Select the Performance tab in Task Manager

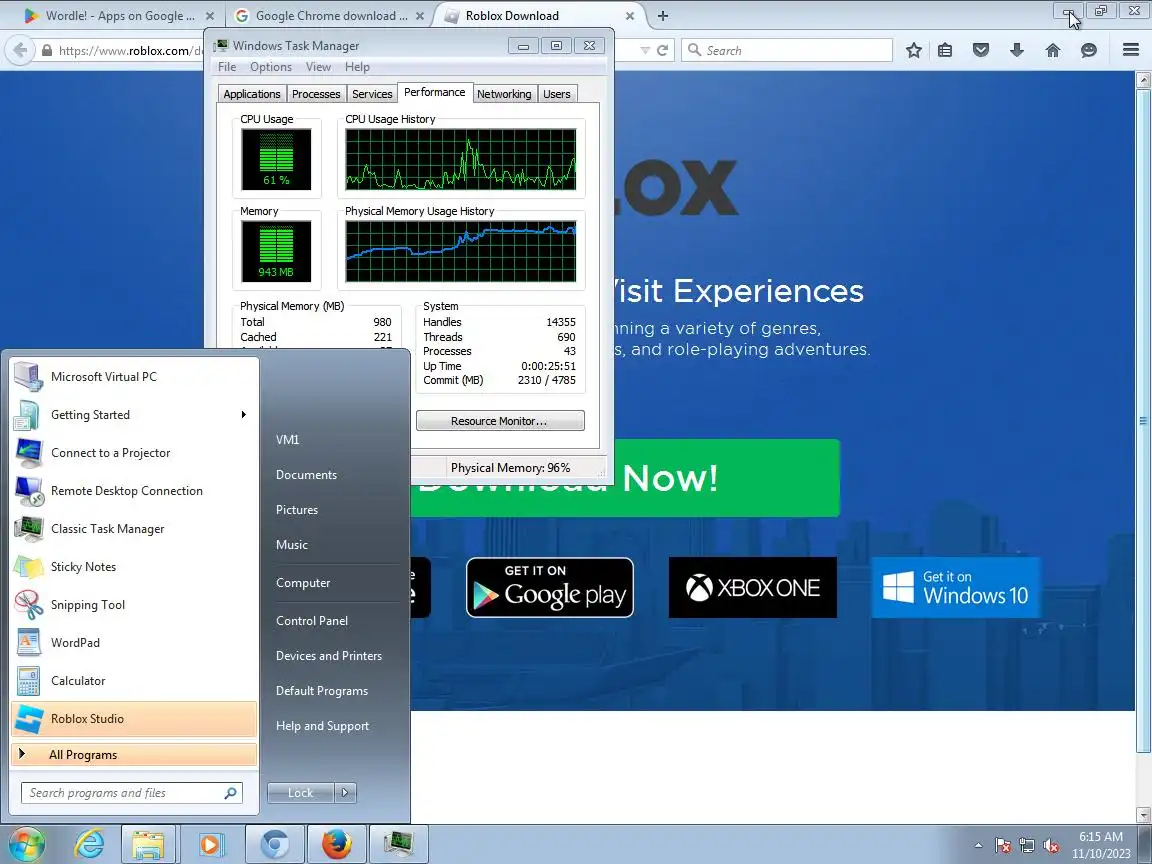point(435,93)
